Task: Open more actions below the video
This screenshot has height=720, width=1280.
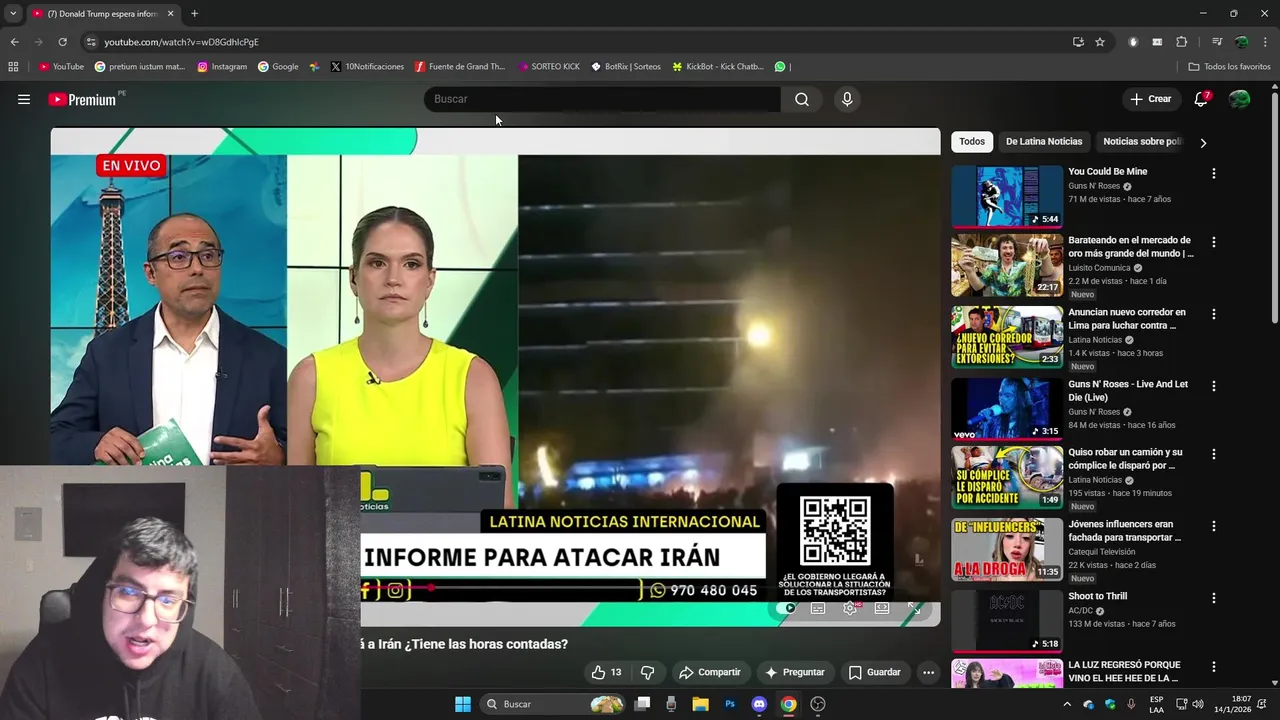Action: pyautogui.click(x=928, y=672)
